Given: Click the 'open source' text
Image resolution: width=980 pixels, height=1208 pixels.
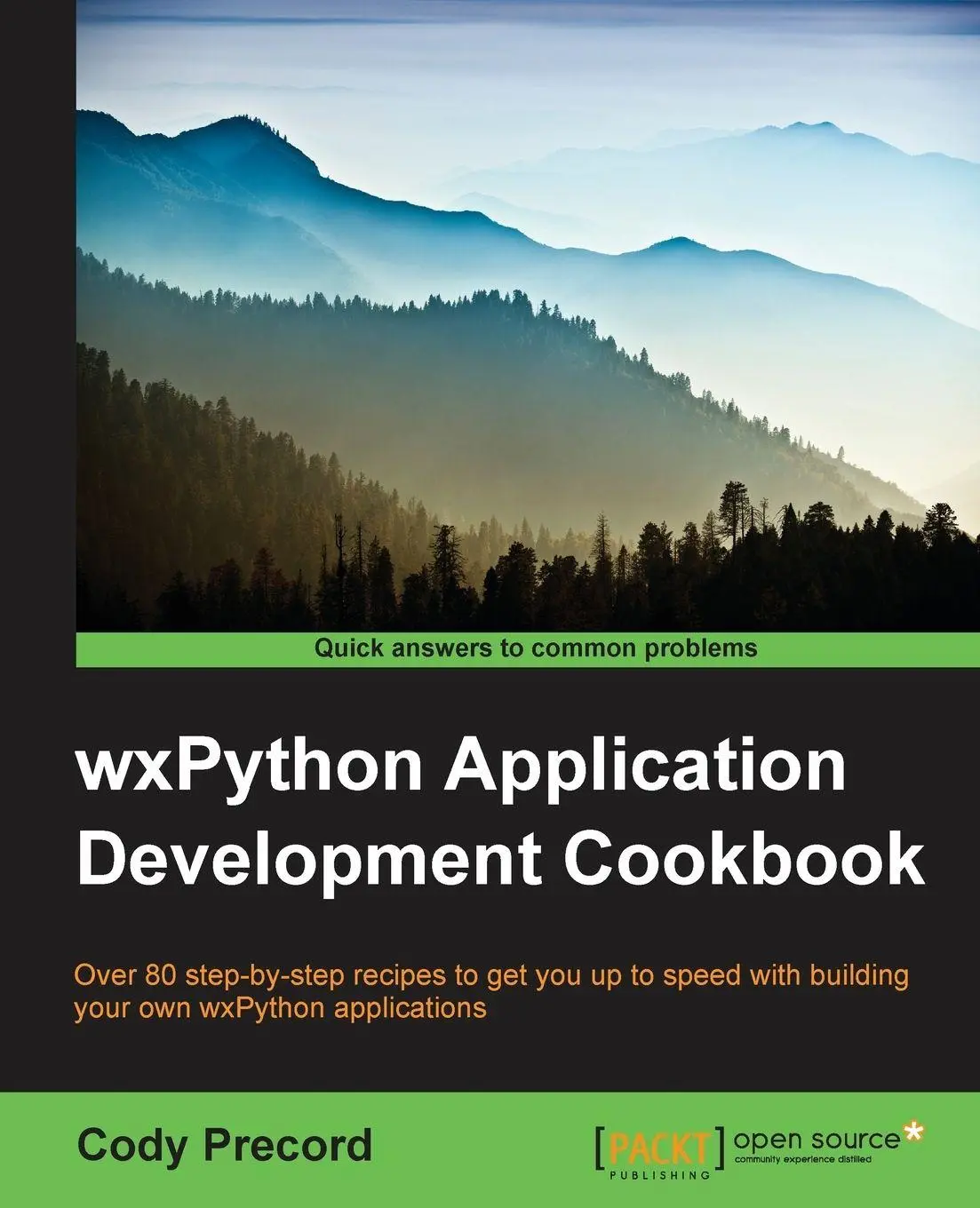Looking at the screenshot, I should click(x=817, y=1140).
